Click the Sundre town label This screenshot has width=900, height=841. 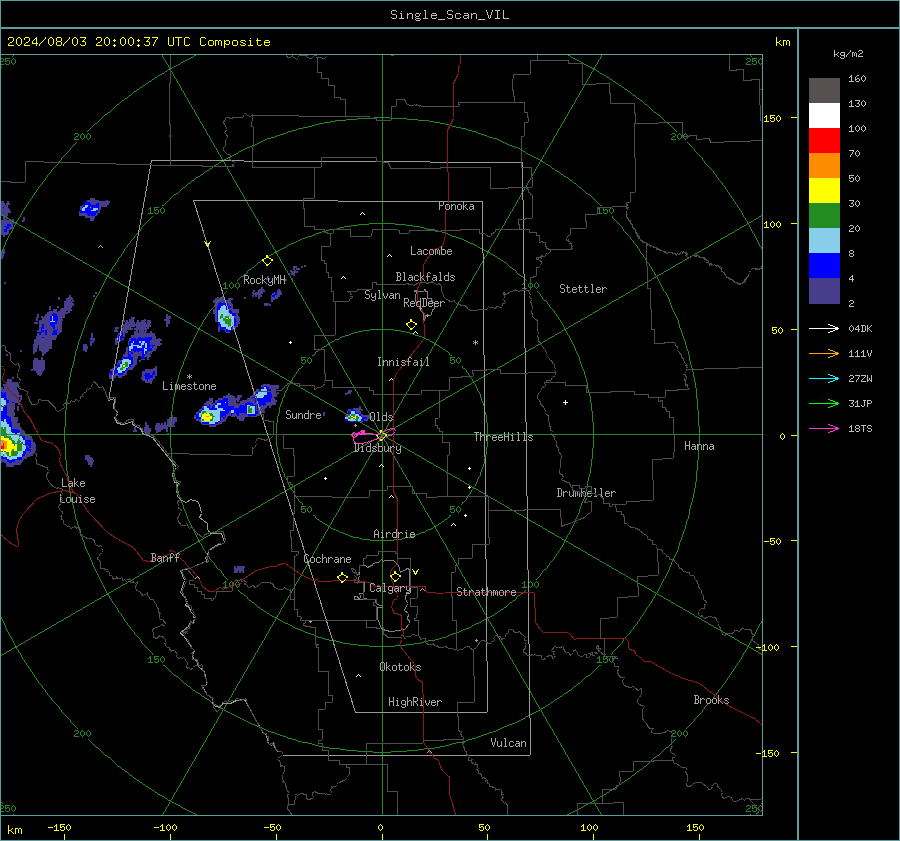303,415
